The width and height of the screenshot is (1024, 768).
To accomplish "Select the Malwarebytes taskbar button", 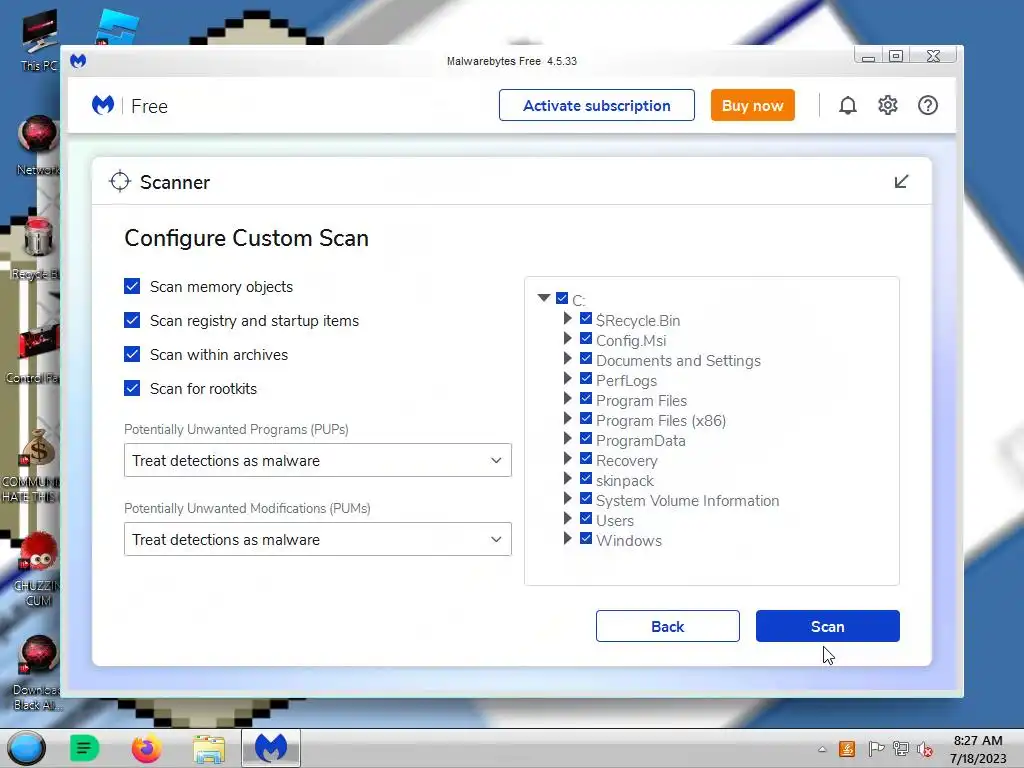I will pos(271,748).
